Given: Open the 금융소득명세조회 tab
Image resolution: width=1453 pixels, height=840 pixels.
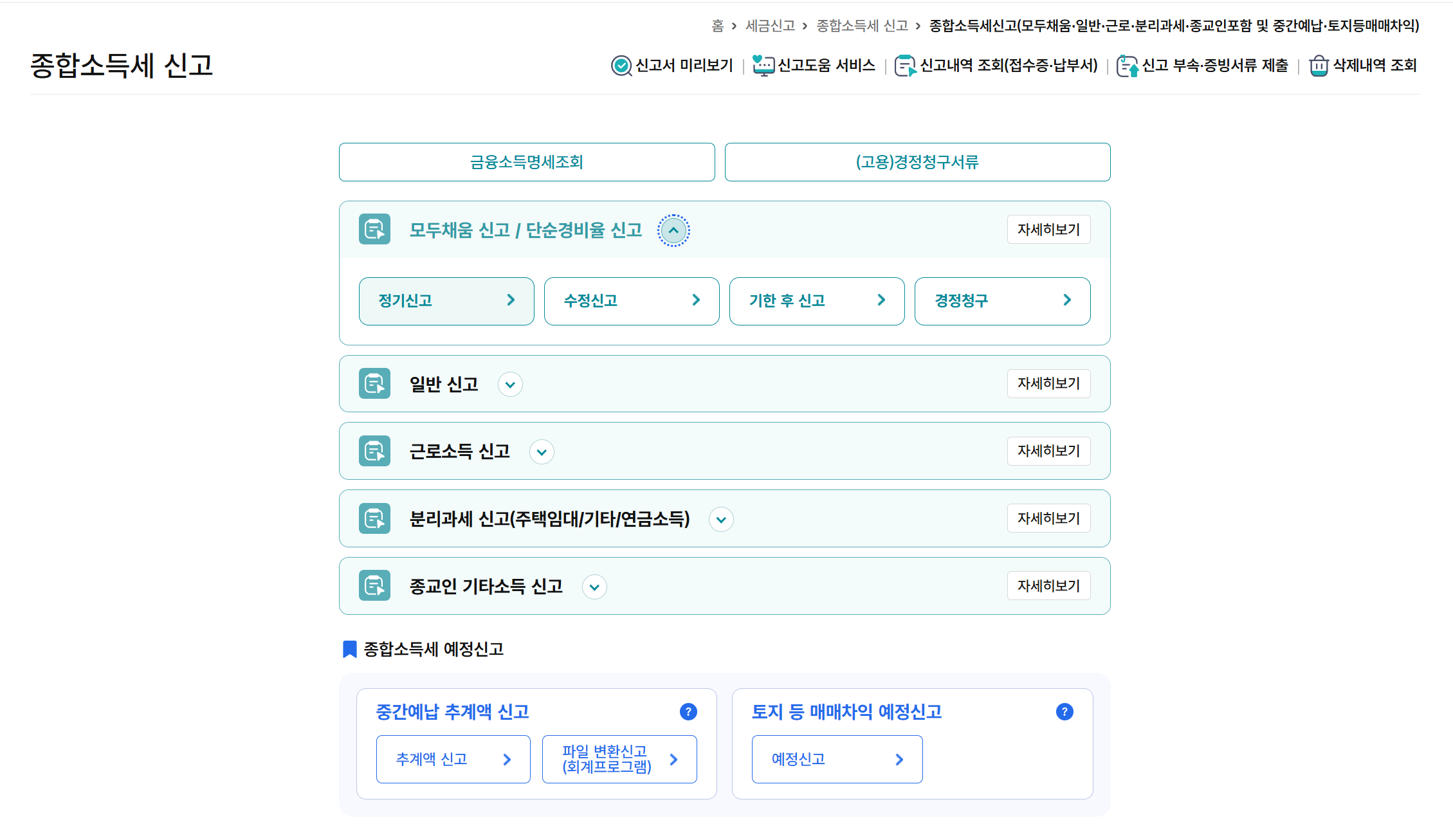Looking at the screenshot, I should click(526, 162).
